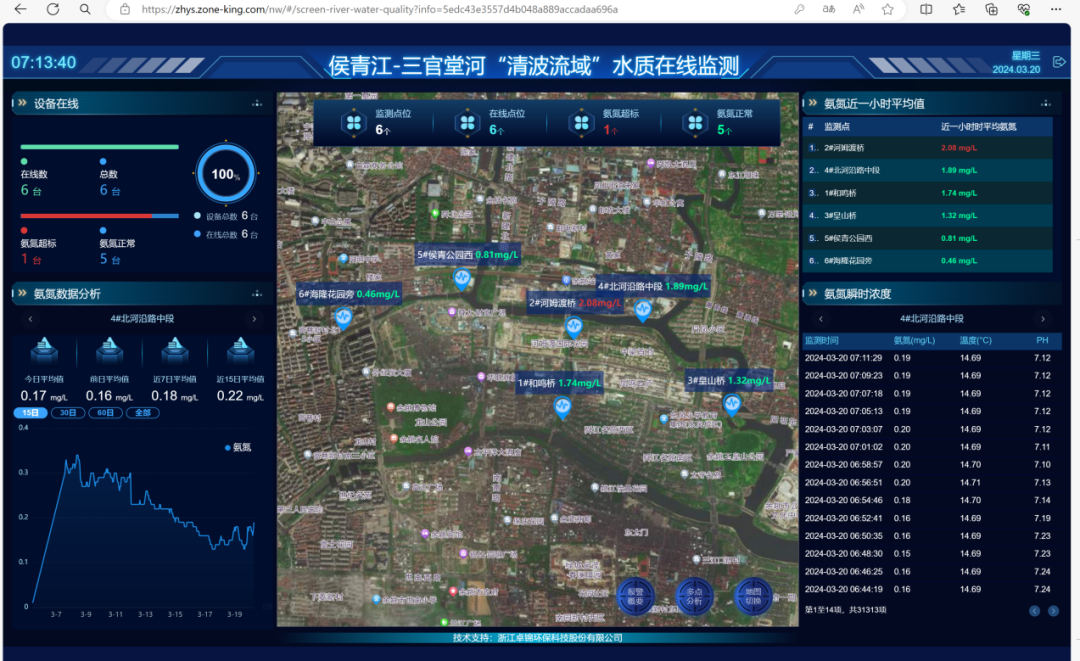This screenshot has width=1080, height=661.
Task: Click the 6#海隆花园旁 map marker pin
Action: [x=343, y=319]
